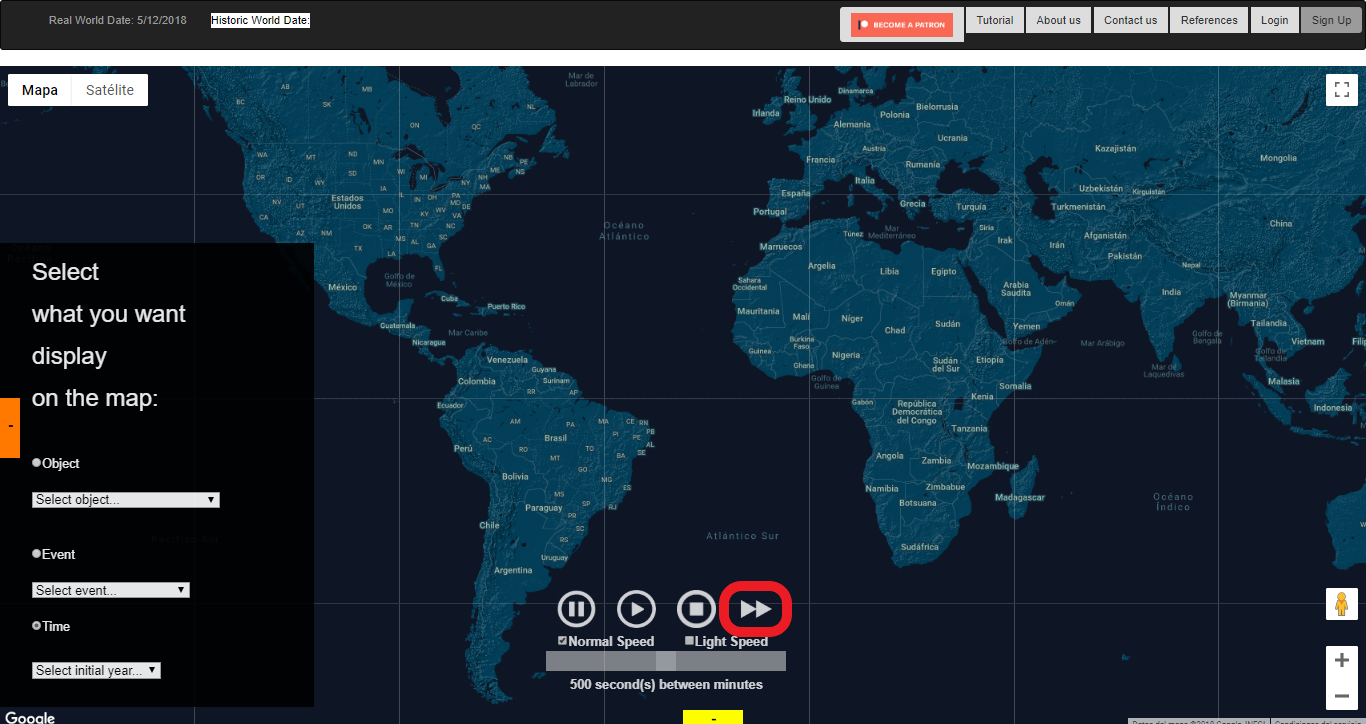Switch to Mapa map type
The width and height of the screenshot is (1366, 724).
(x=40, y=90)
